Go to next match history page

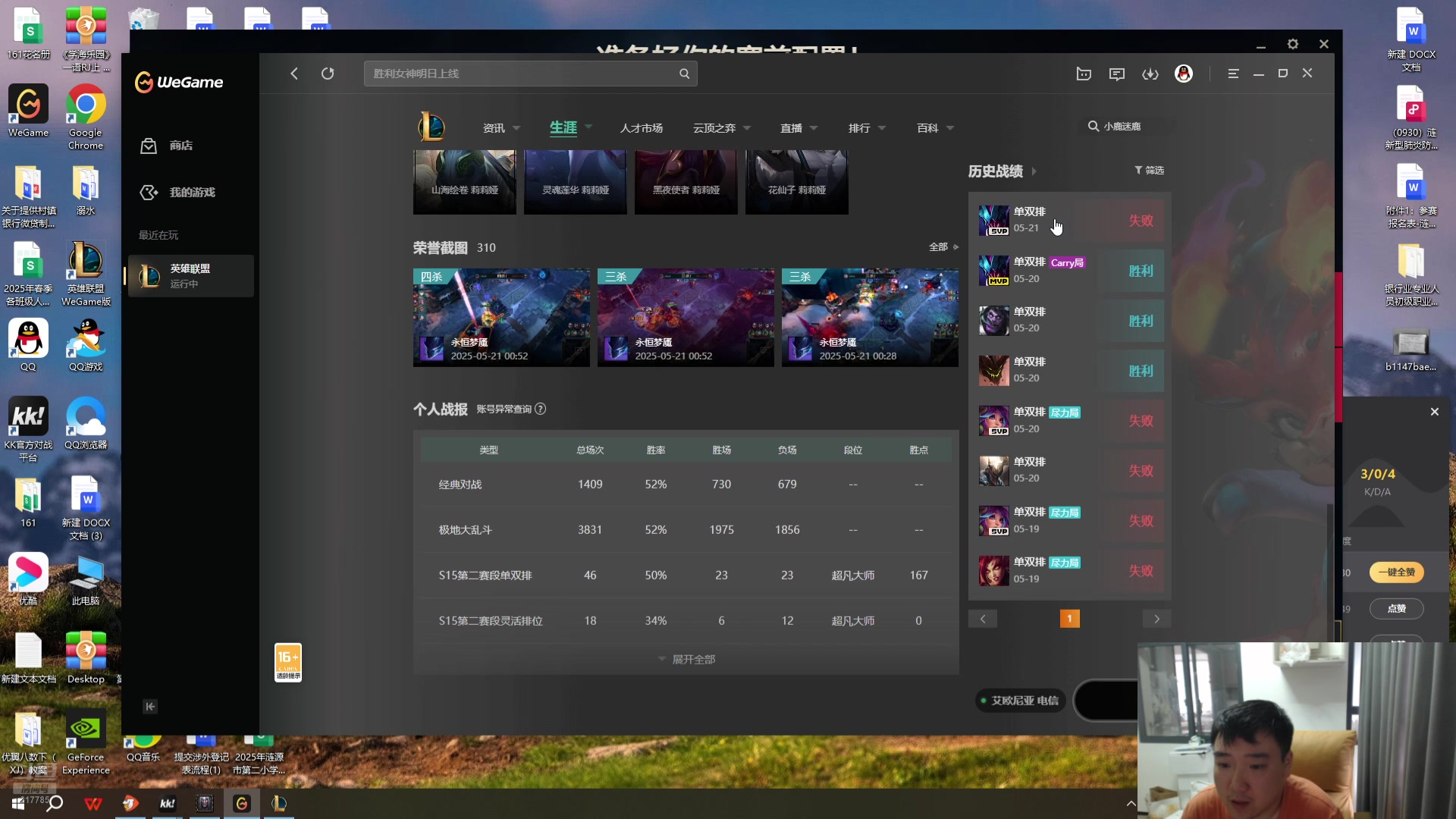click(x=1156, y=620)
